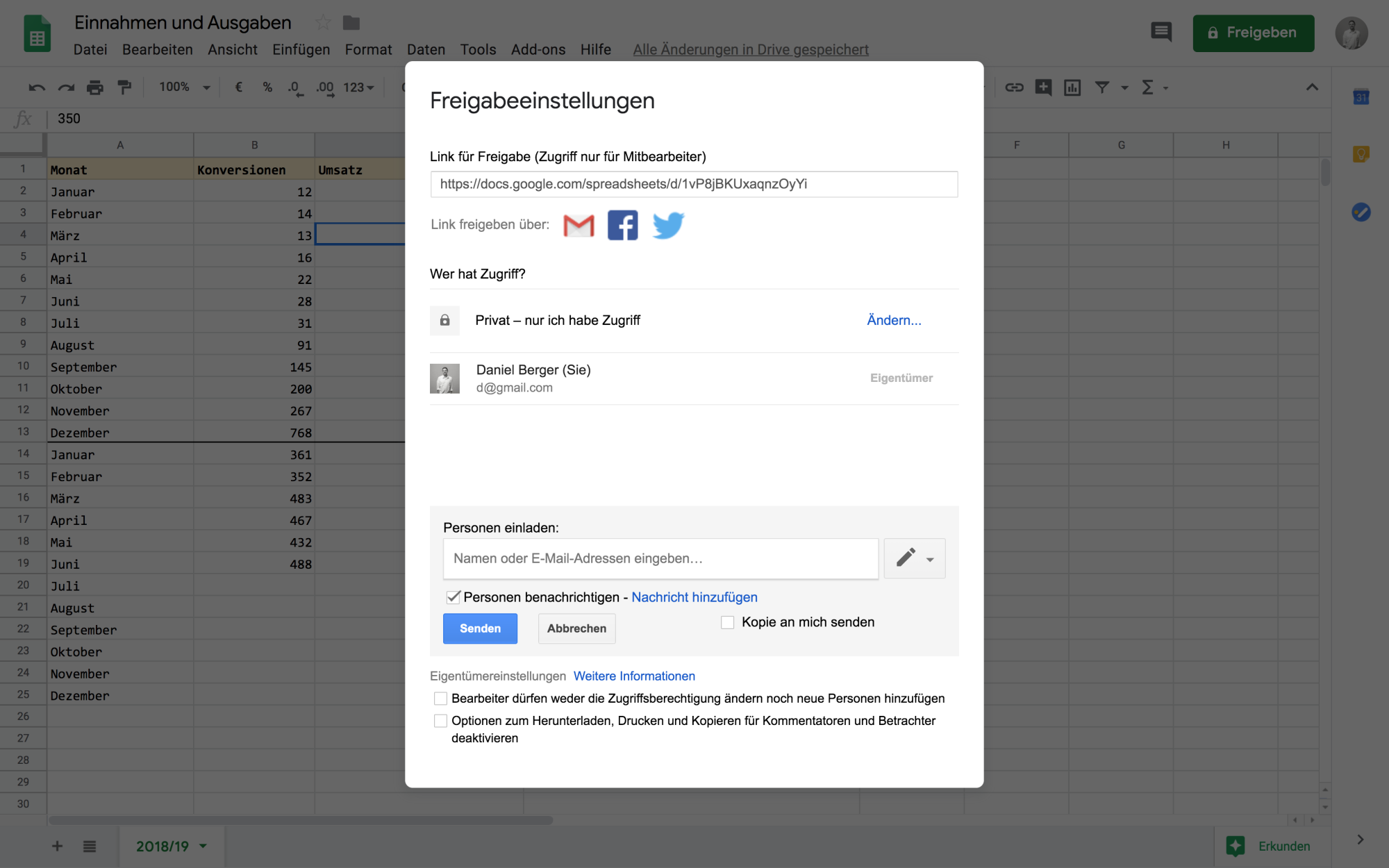This screenshot has width=1389, height=868.
Task: Click the blue Senden button
Action: point(480,628)
